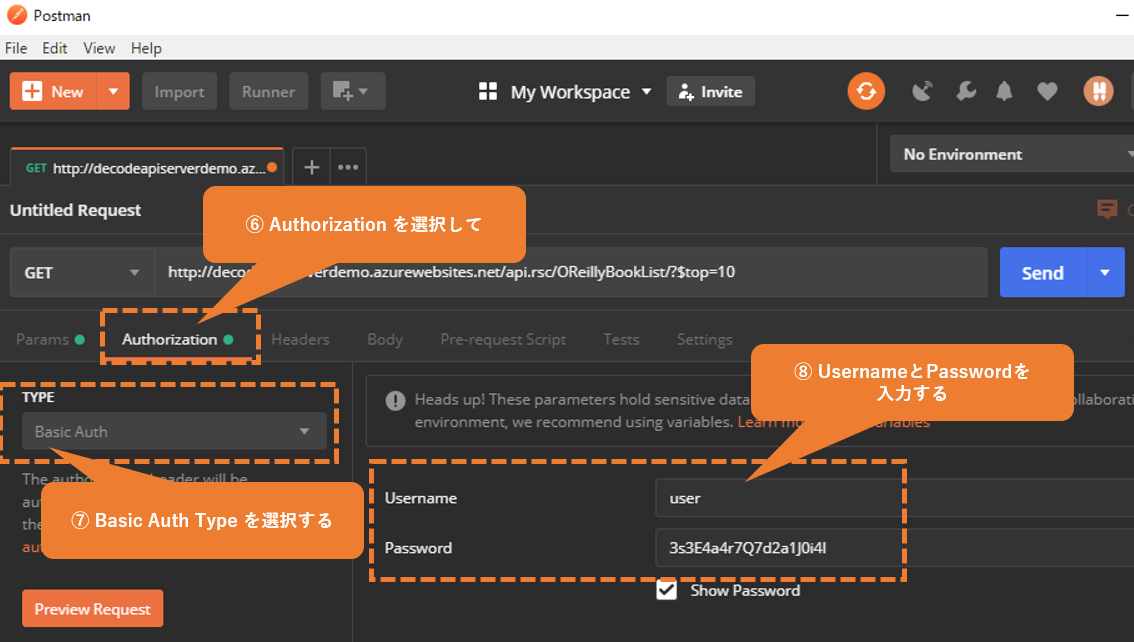Click the workspace grid icon

point(487,91)
